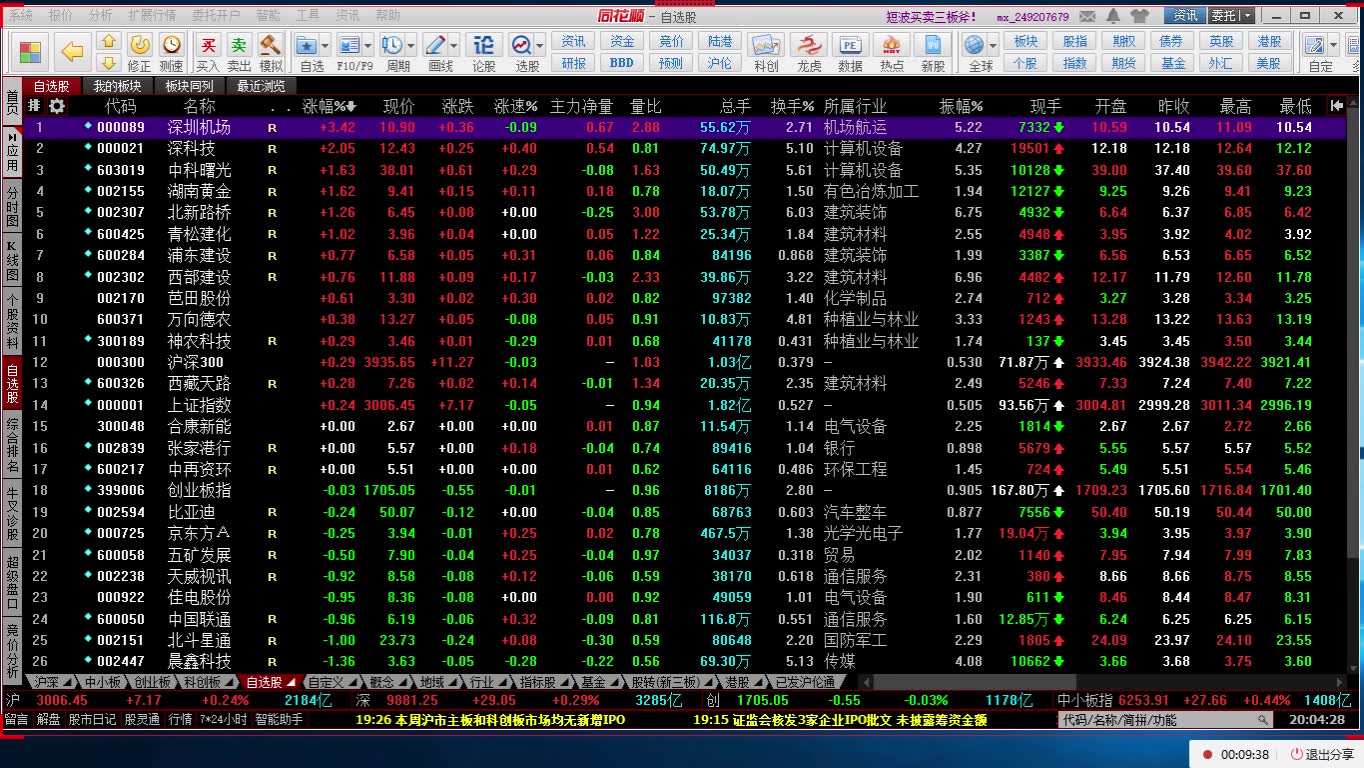Click the 比亚迪 stock name
This screenshot has width=1364, height=768.
pos(192,512)
